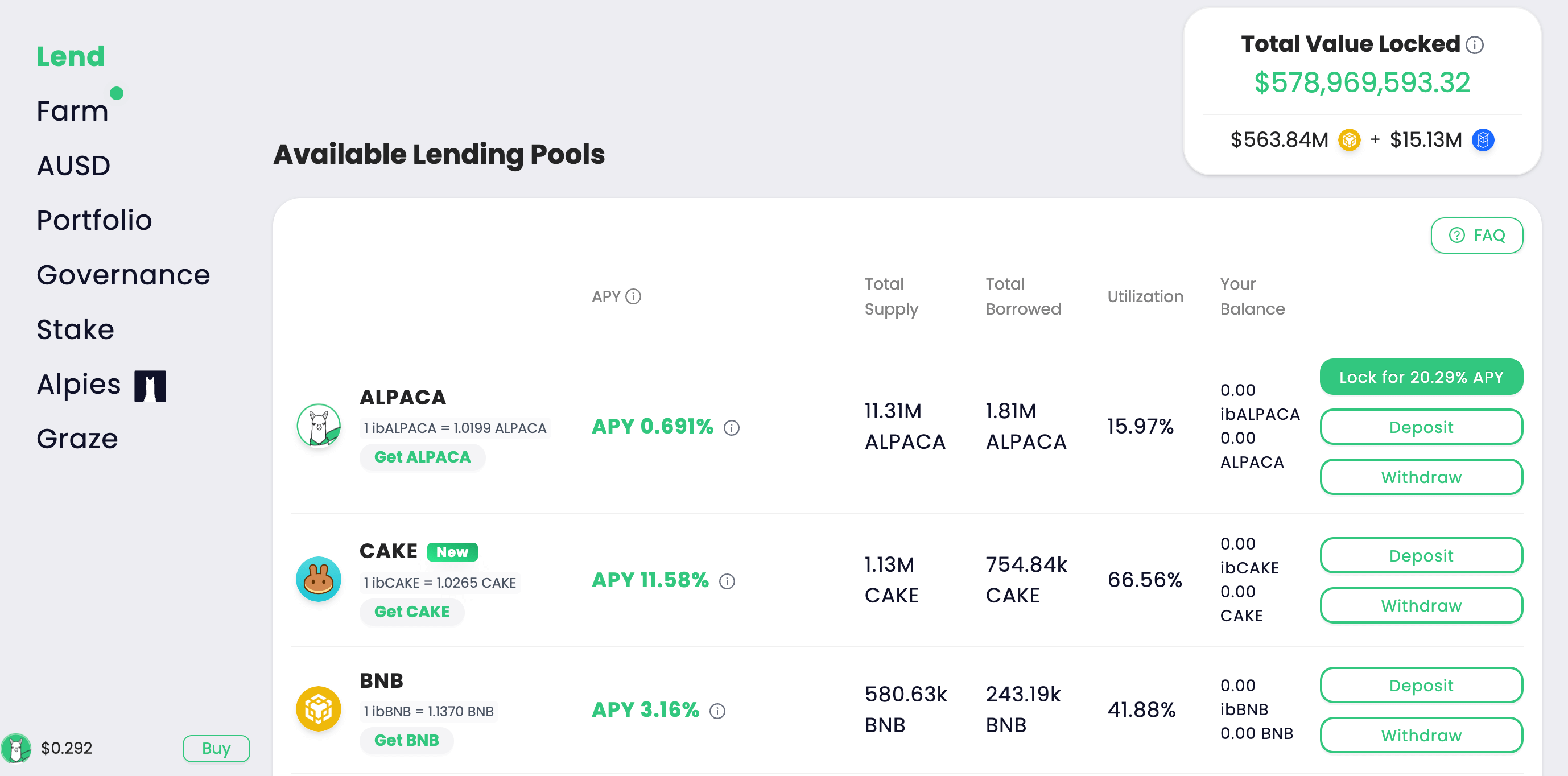Click the CAKE utilization value 66.56%
The height and width of the screenshot is (776, 1568).
[1144, 580]
